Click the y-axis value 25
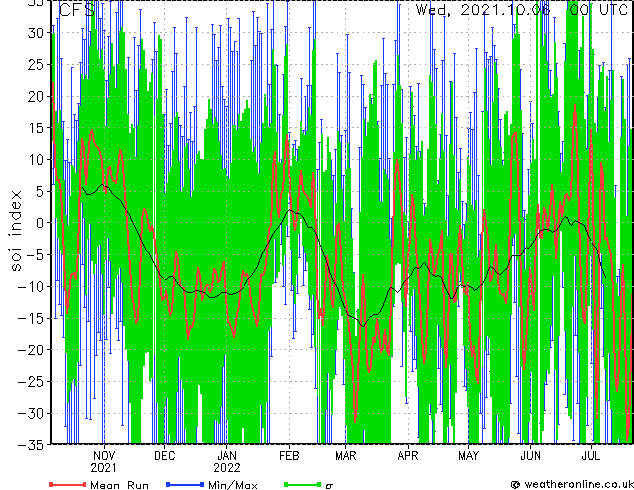The width and height of the screenshot is (634, 490). click(x=36, y=64)
